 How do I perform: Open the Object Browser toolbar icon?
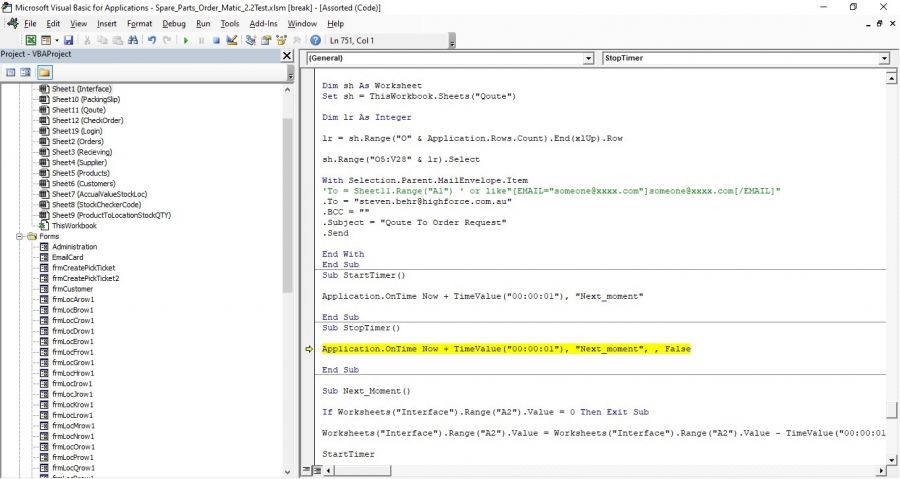[x=281, y=40]
